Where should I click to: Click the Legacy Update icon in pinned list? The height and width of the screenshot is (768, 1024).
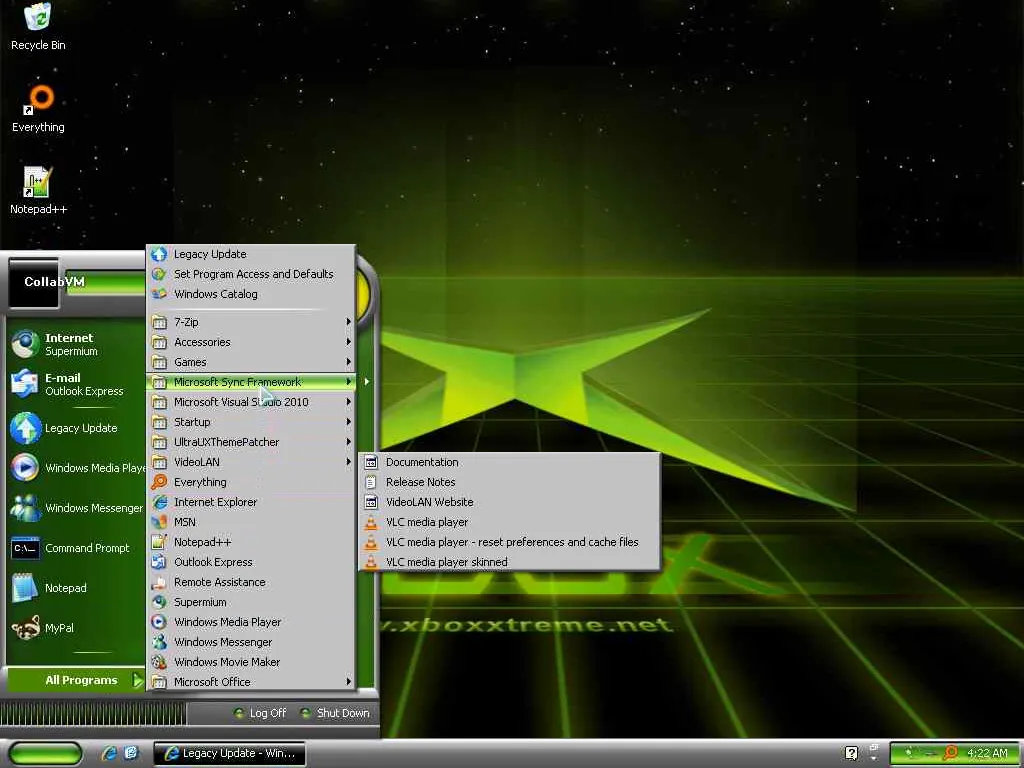(x=25, y=428)
